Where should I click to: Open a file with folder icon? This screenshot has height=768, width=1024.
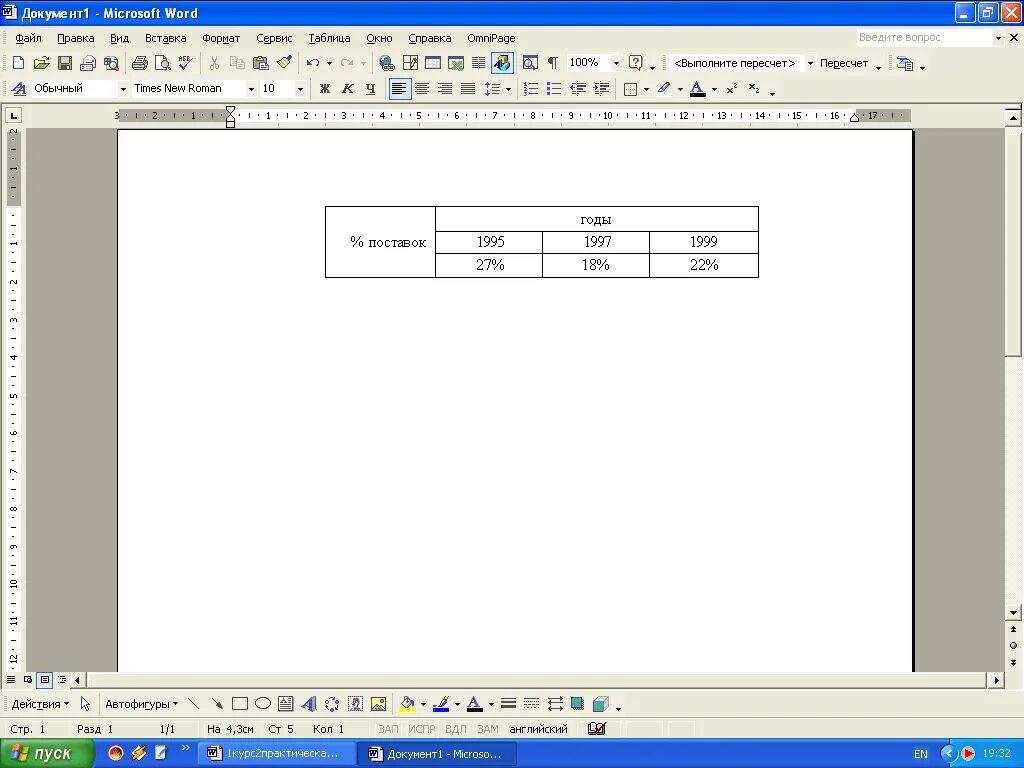pos(41,63)
